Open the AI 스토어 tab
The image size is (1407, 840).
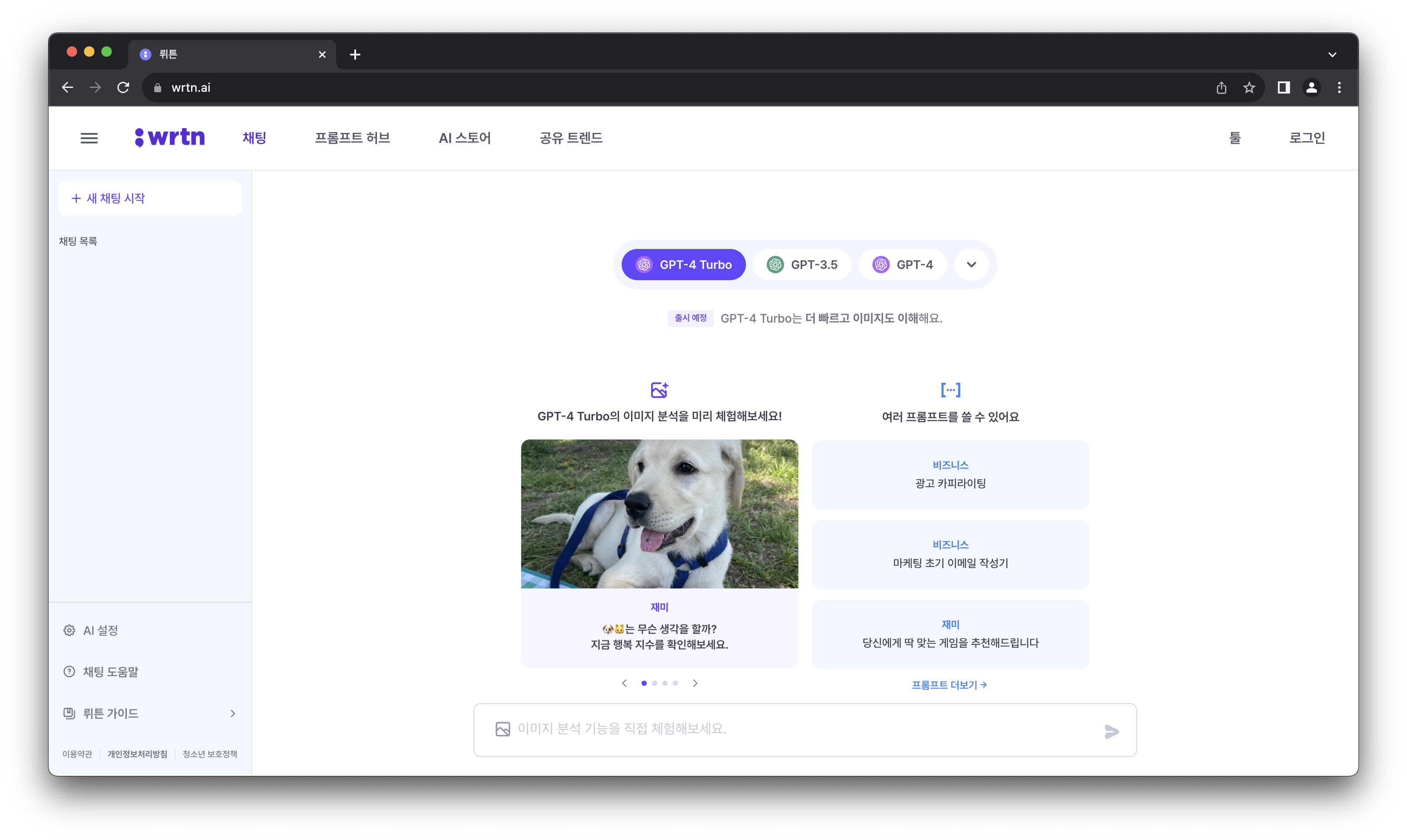click(x=464, y=138)
